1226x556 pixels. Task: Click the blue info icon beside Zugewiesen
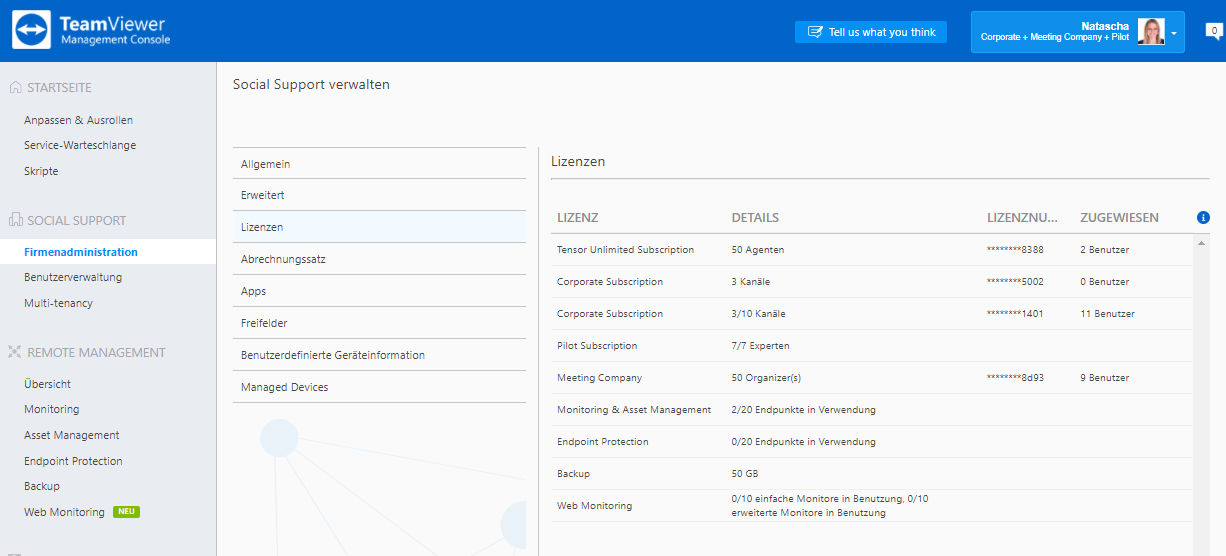pyautogui.click(x=1203, y=217)
